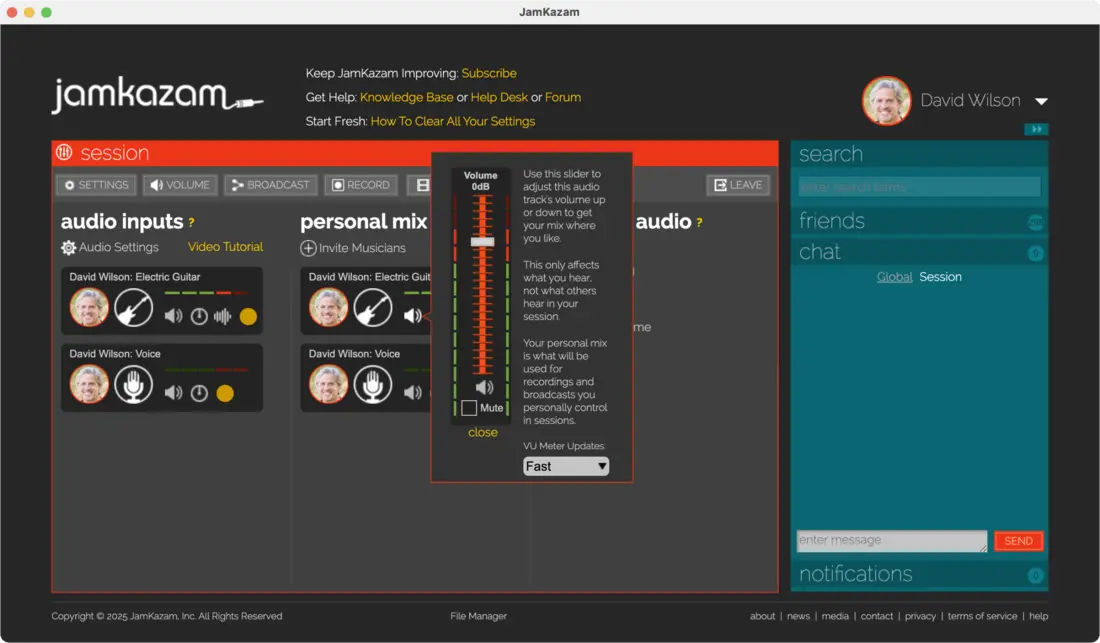Click the jamkazam logo

158,95
